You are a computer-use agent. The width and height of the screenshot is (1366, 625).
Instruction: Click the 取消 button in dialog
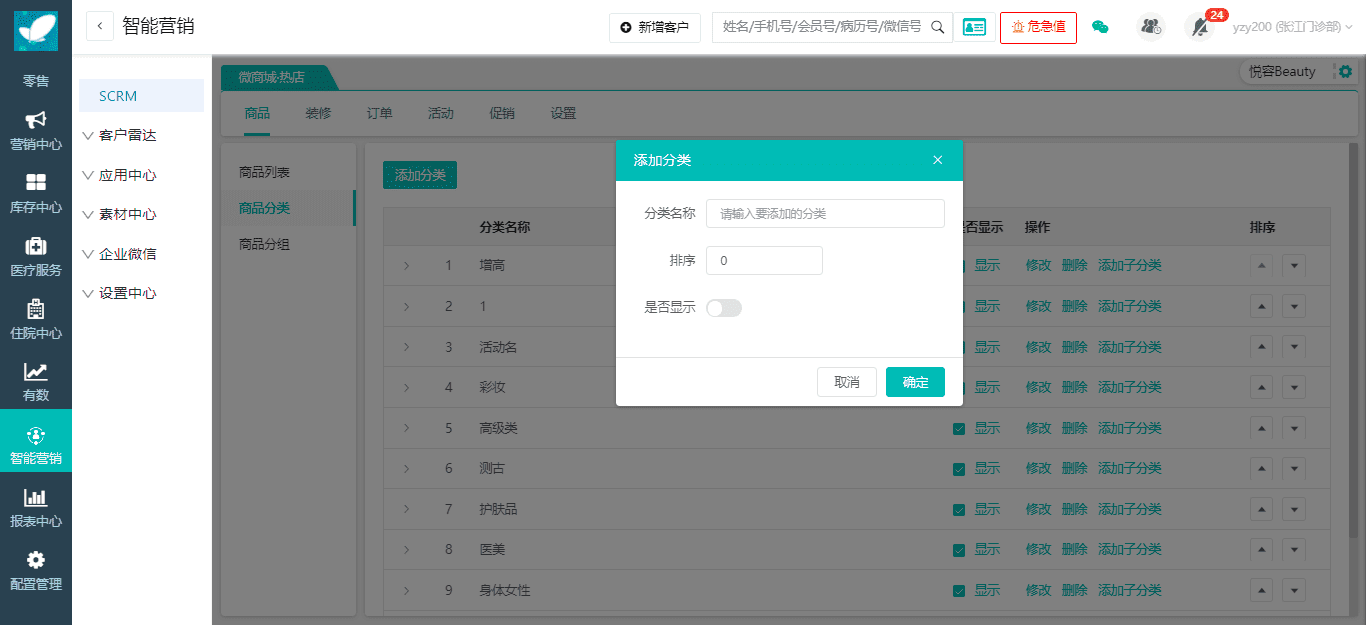847,382
